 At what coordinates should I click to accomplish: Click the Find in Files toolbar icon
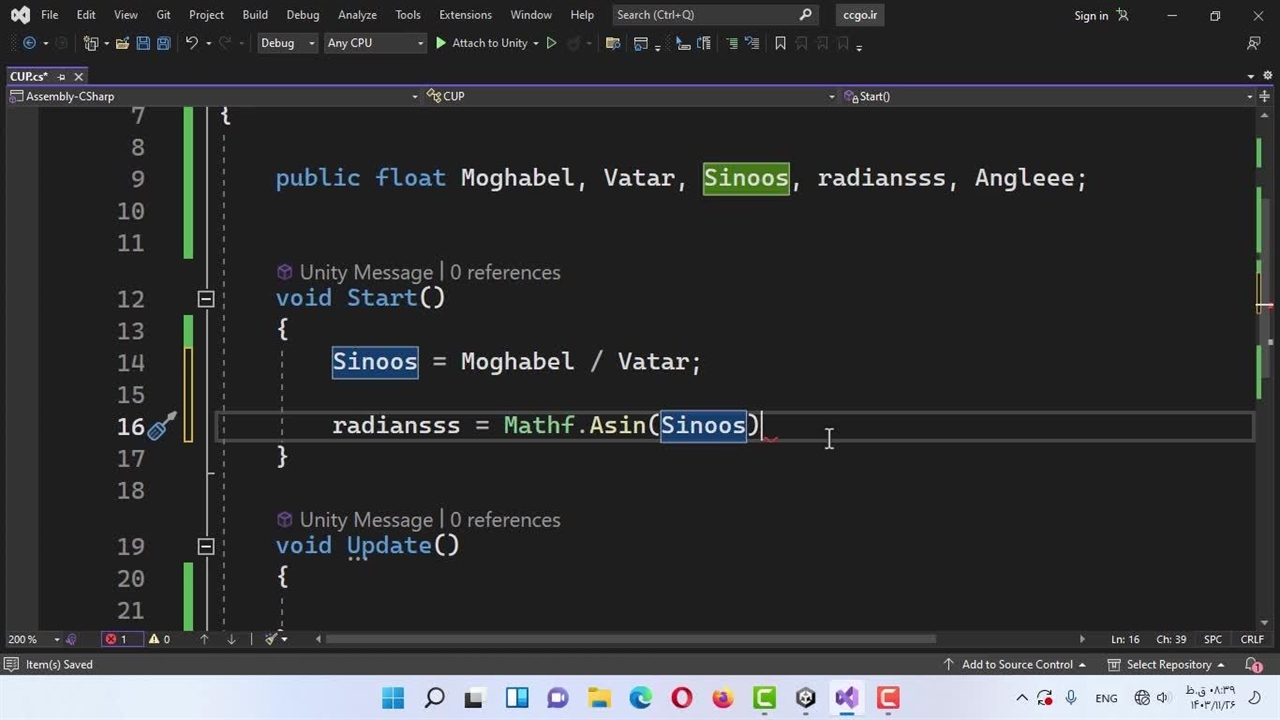tap(613, 43)
